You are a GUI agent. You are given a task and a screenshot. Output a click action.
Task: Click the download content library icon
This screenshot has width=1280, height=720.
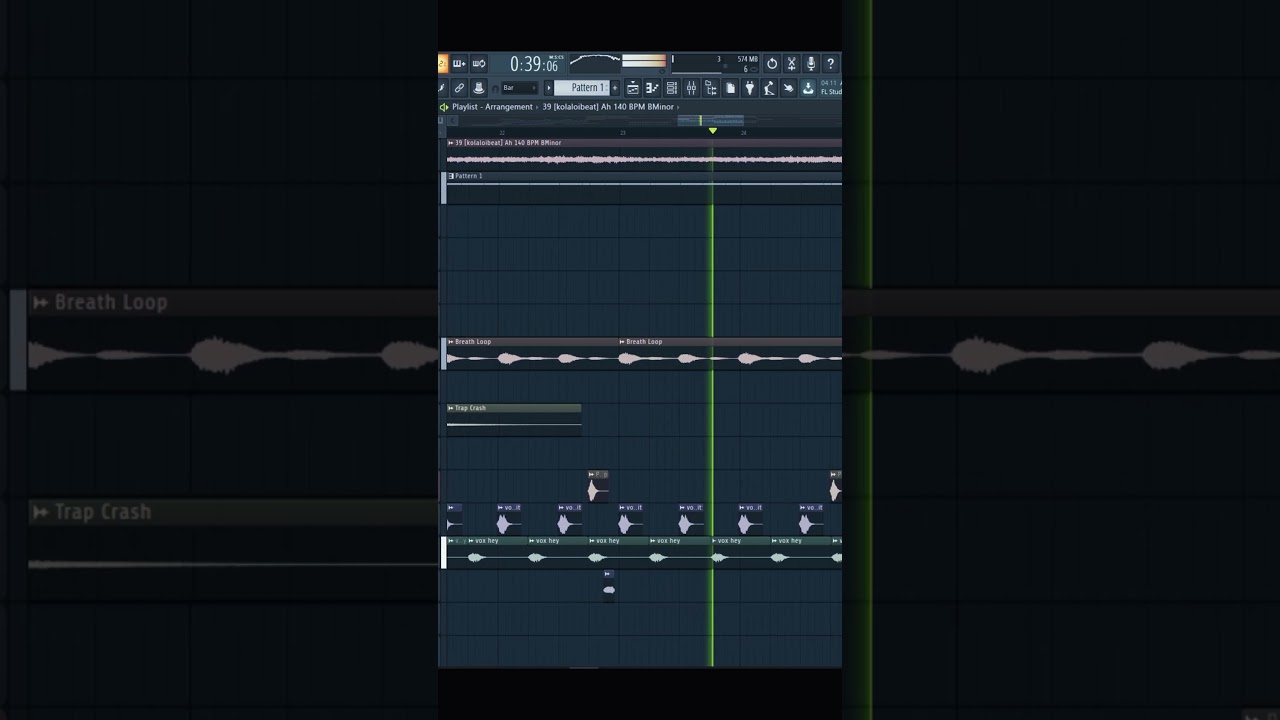(x=807, y=88)
